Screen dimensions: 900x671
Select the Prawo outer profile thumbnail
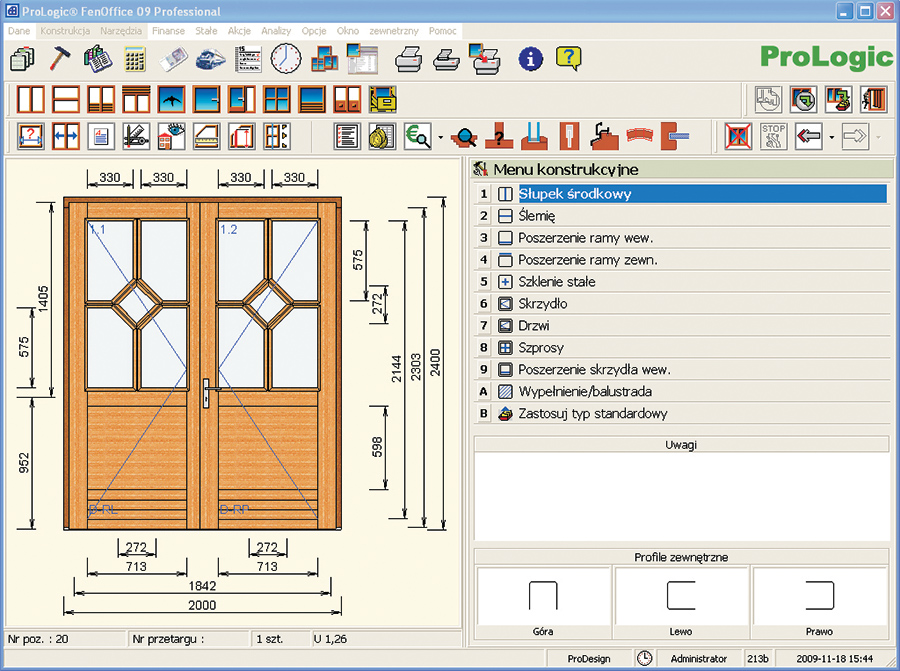(x=819, y=595)
